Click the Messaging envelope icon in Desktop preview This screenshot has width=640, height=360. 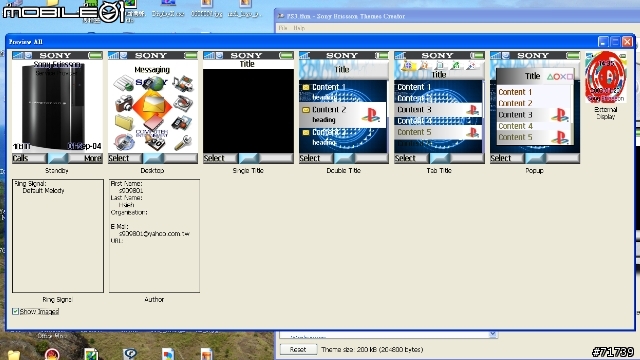[x=152, y=104]
